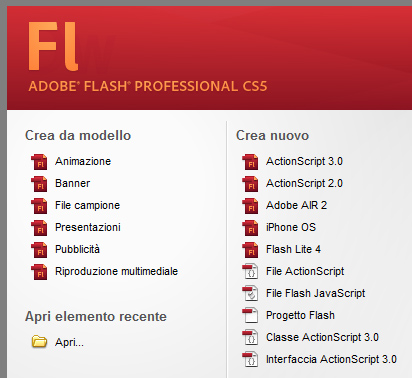Open File campione templates
The image size is (412, 378).
pos(87,205)
